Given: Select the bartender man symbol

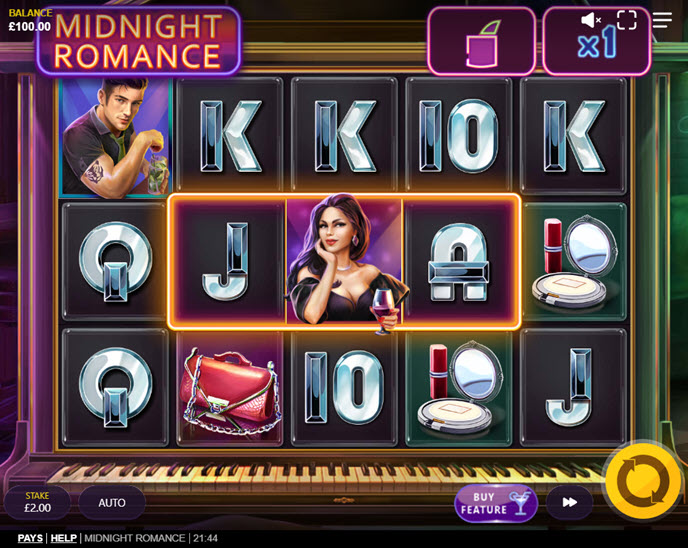Looking at the screenshot, I should (115, 137).
